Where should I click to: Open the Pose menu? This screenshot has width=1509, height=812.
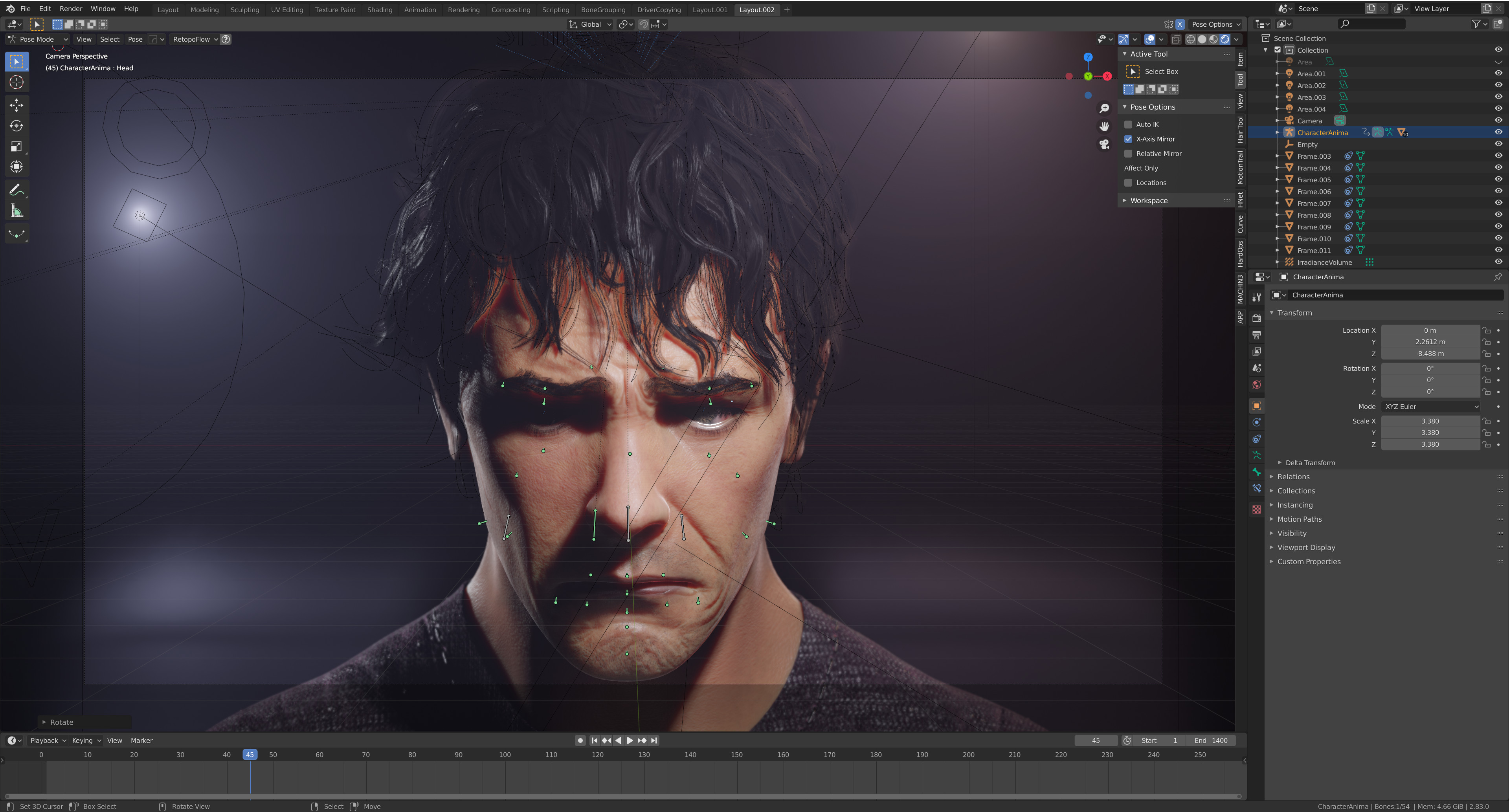click(135, 39)
